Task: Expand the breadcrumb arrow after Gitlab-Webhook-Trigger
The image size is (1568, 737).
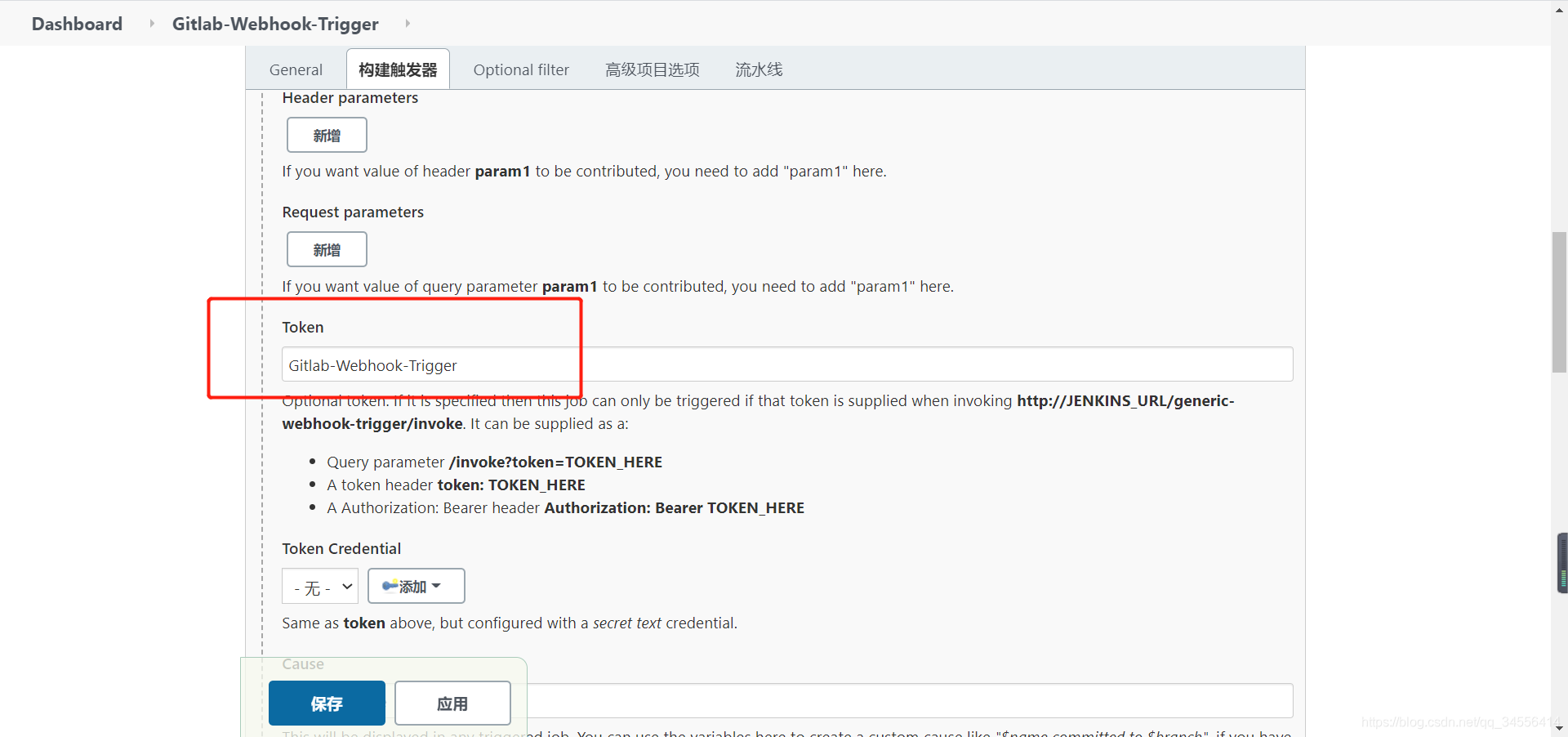Action: pyautogui.click(x=407, y=24)
